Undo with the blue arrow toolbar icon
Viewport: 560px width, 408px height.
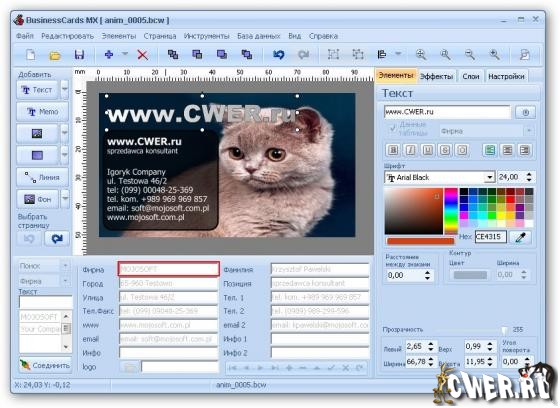click(x=279, y=55)
